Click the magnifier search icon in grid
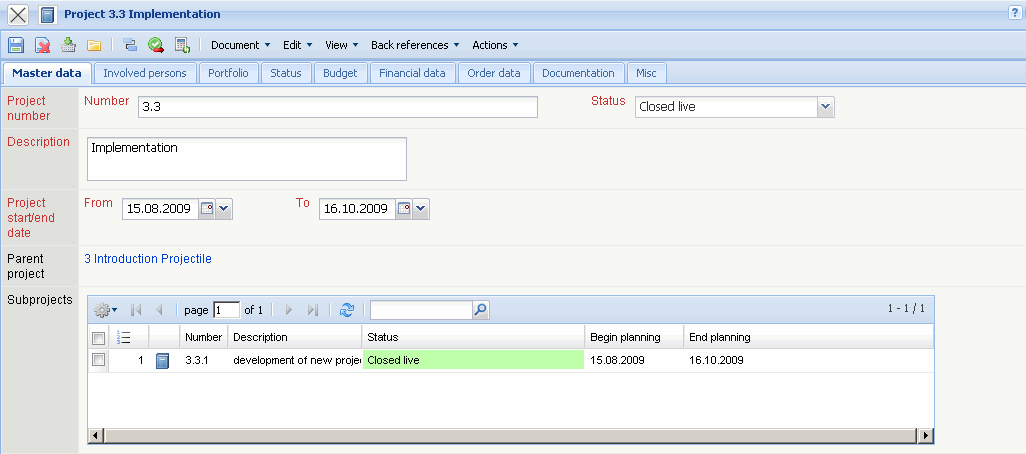Viewport: 1026px width, 454px height. click(481, 310)
